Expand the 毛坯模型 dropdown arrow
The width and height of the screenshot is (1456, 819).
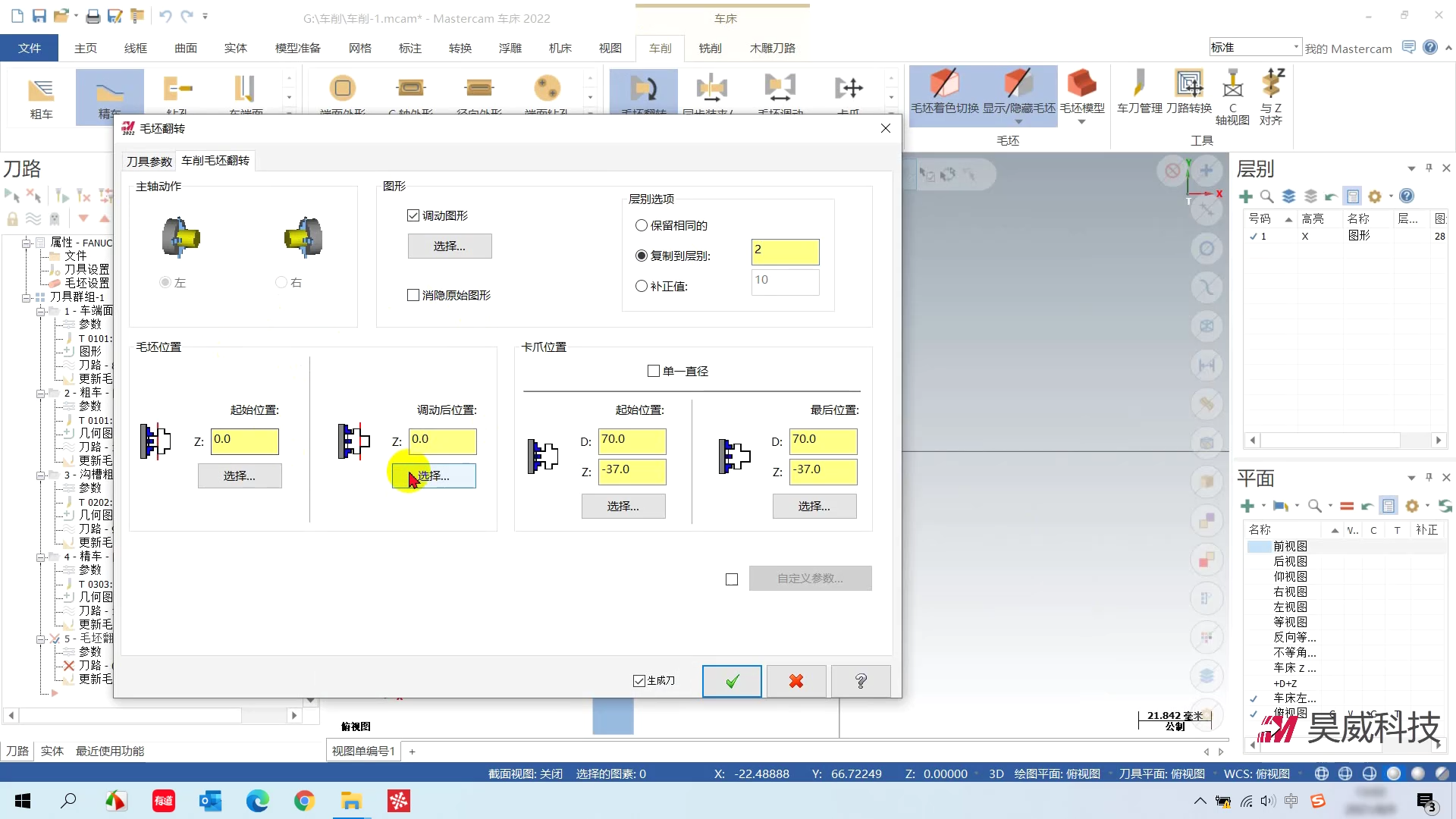coord(1081,122)
